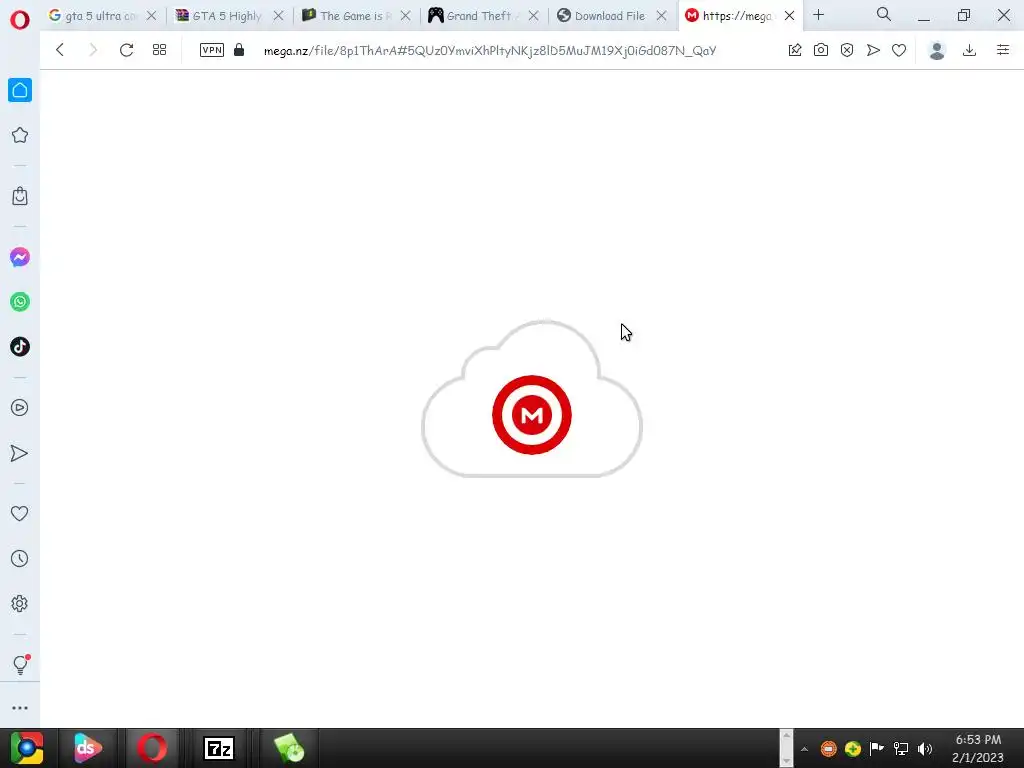Close the 'GTA 5 Highly' tab
Image resolution: width=1024 pixels, height=768 pixels.
click(x=278, y=16)
